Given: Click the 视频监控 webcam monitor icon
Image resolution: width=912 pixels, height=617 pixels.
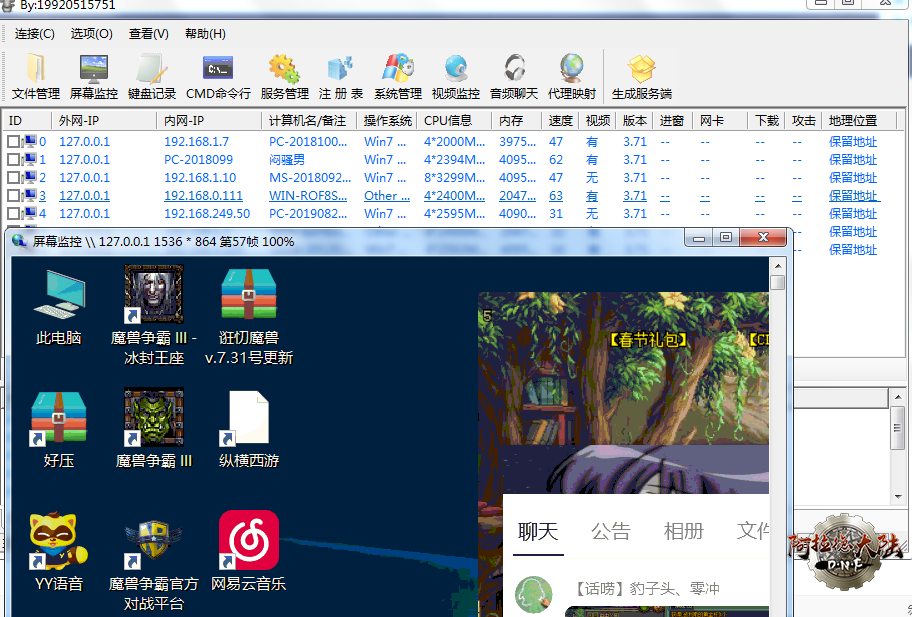Looking at the screenshot, I should tap(456, 77).
